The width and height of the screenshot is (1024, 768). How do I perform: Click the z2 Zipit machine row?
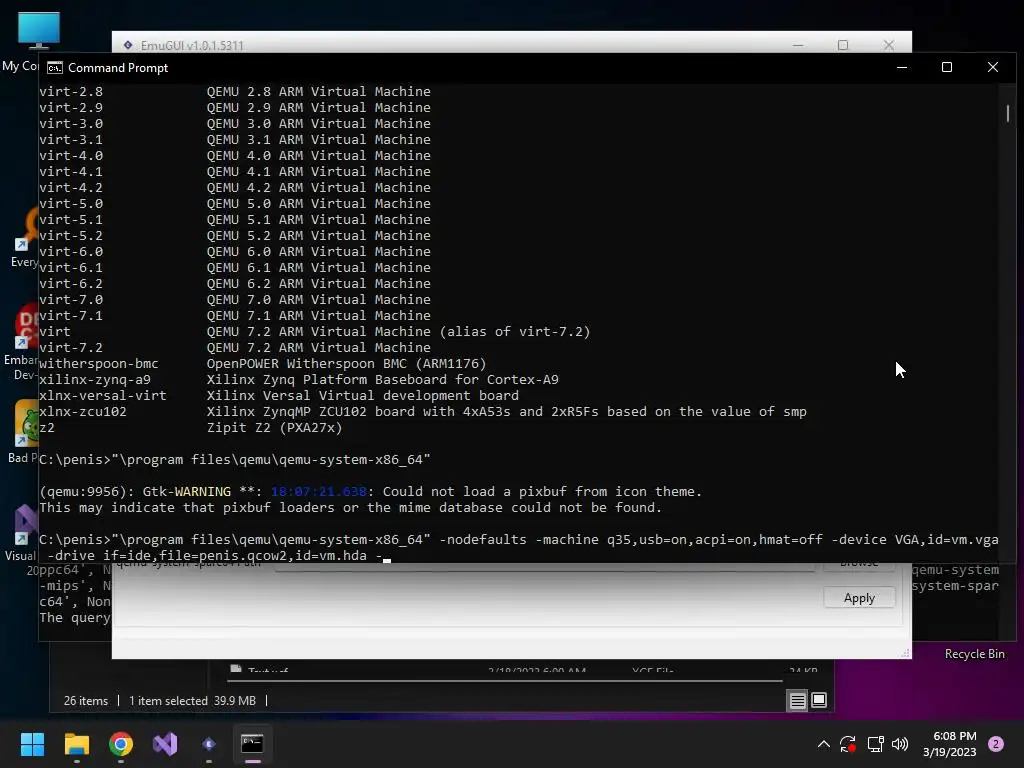pyautogui.click(x=190, y=428)
